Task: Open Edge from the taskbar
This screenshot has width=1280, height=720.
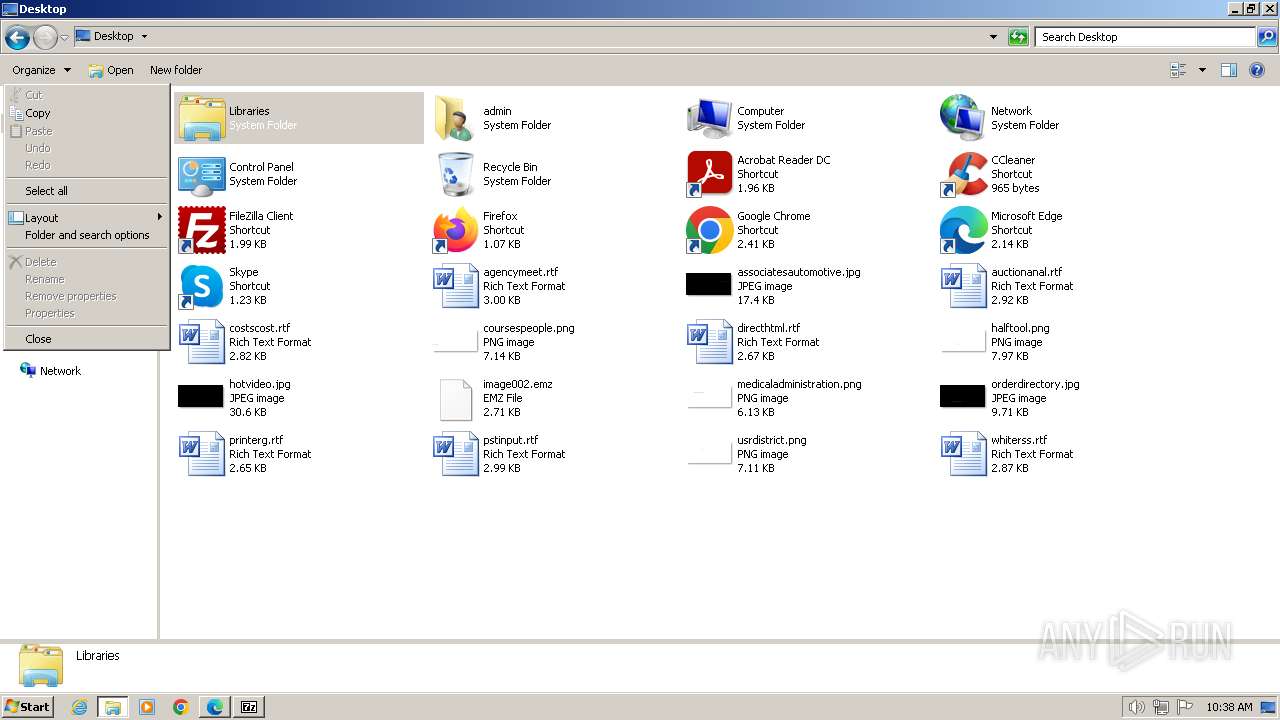Action: pos(215,707)
